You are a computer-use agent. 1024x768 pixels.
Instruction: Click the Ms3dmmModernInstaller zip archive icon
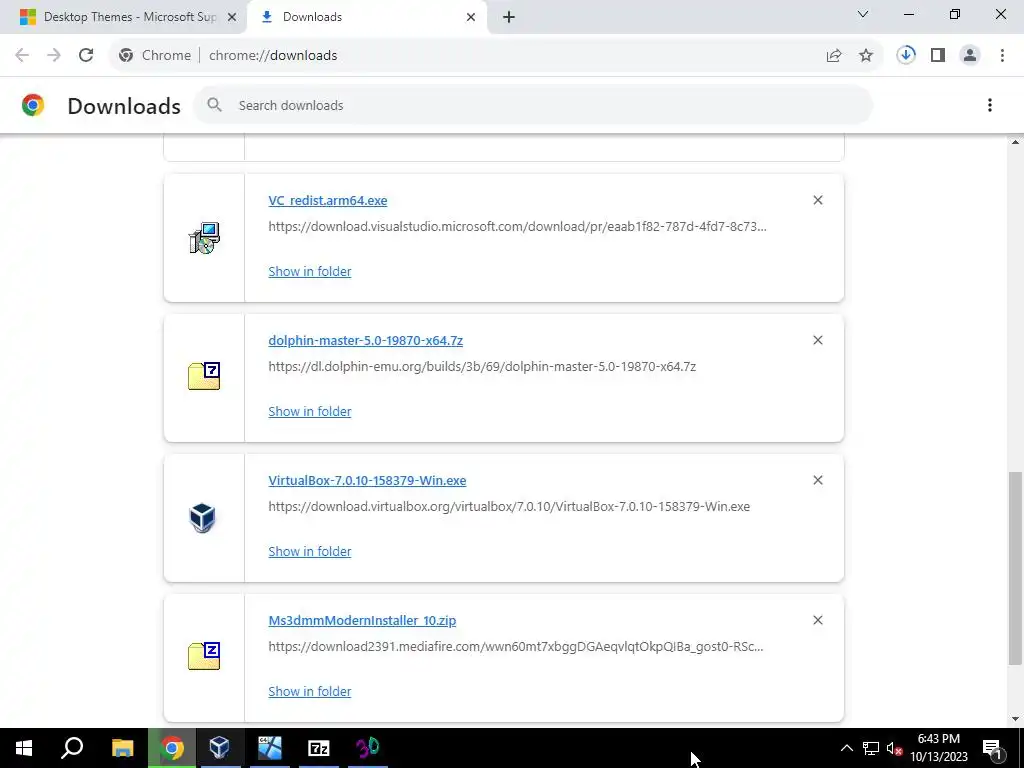(204, 656)
